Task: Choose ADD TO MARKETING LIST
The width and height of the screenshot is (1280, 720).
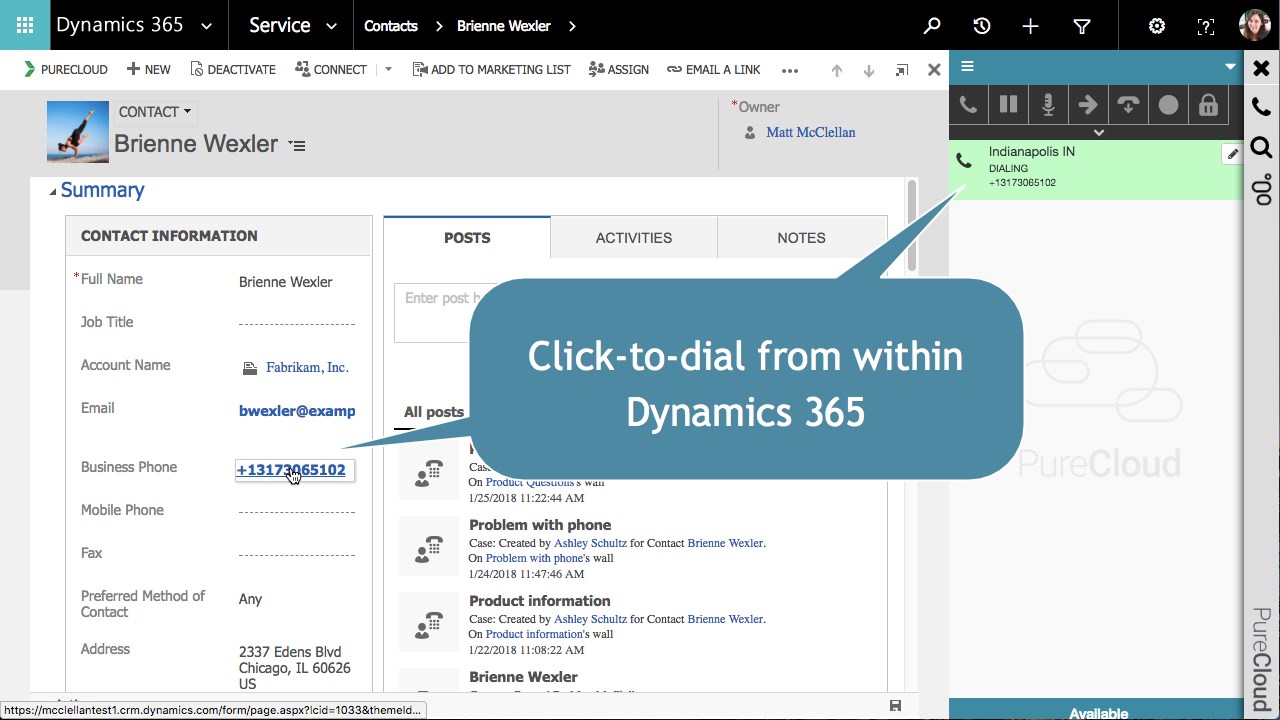Action: tap(492, 70)
